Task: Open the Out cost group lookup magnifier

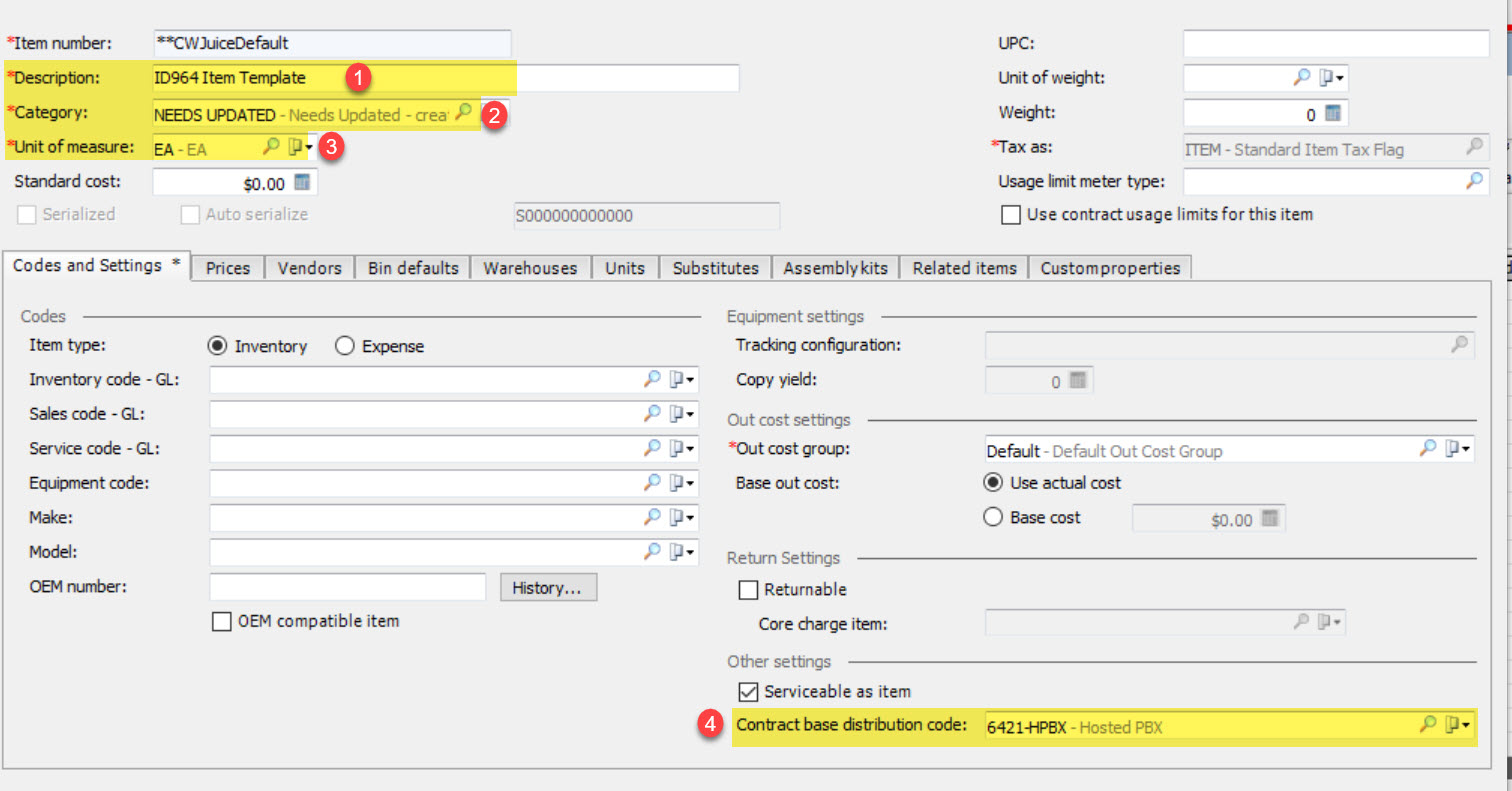Action: pyautogui.click(x=1428, y=449)
